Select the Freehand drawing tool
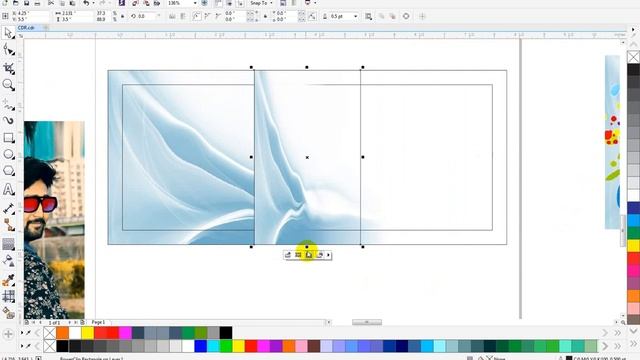Image resolution: width=640 pixels, height=360 pixels. [x=8, y=104]
